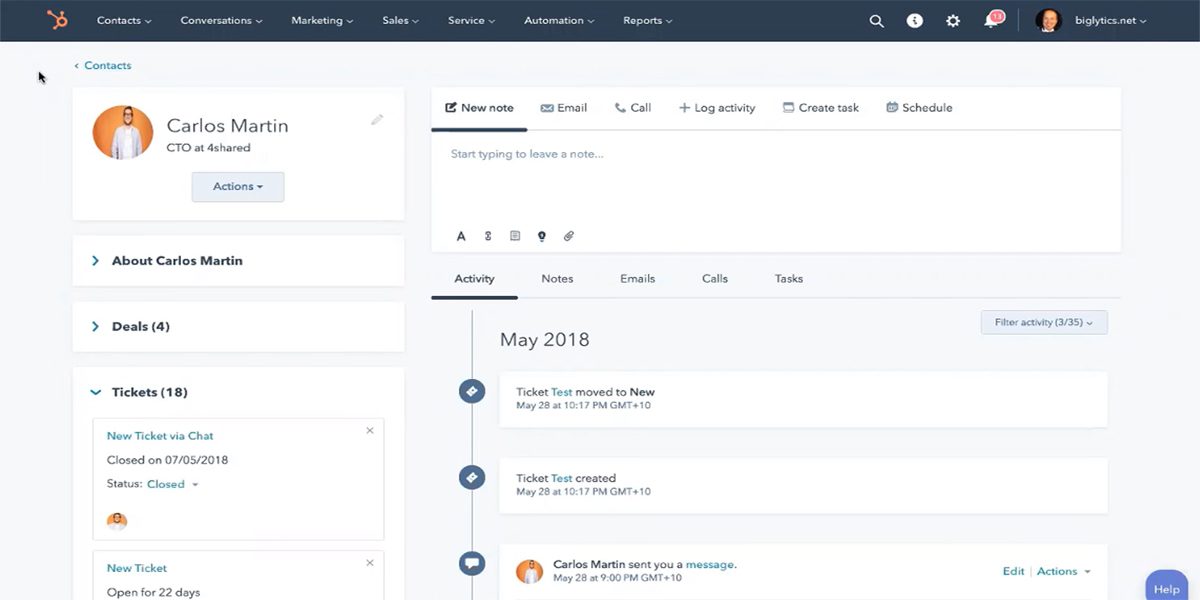Switch to the Notes tab
Viewport: 1200px width, 600px height.
pos(557,278)
